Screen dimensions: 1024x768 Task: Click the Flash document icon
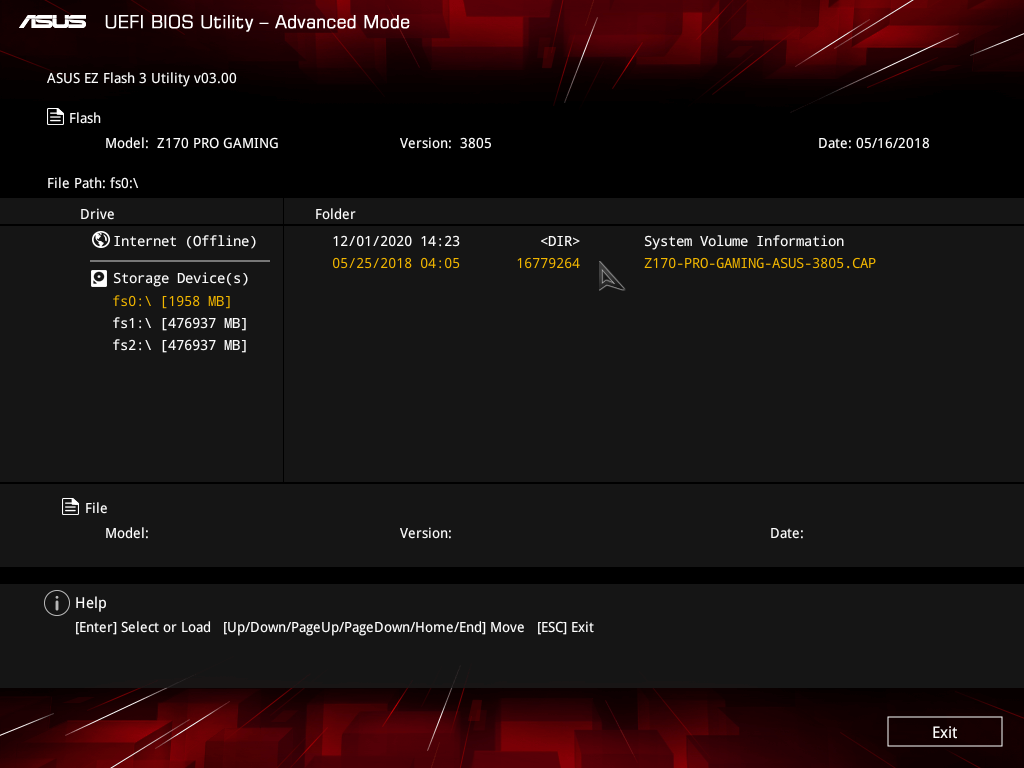tap(56, 117)
